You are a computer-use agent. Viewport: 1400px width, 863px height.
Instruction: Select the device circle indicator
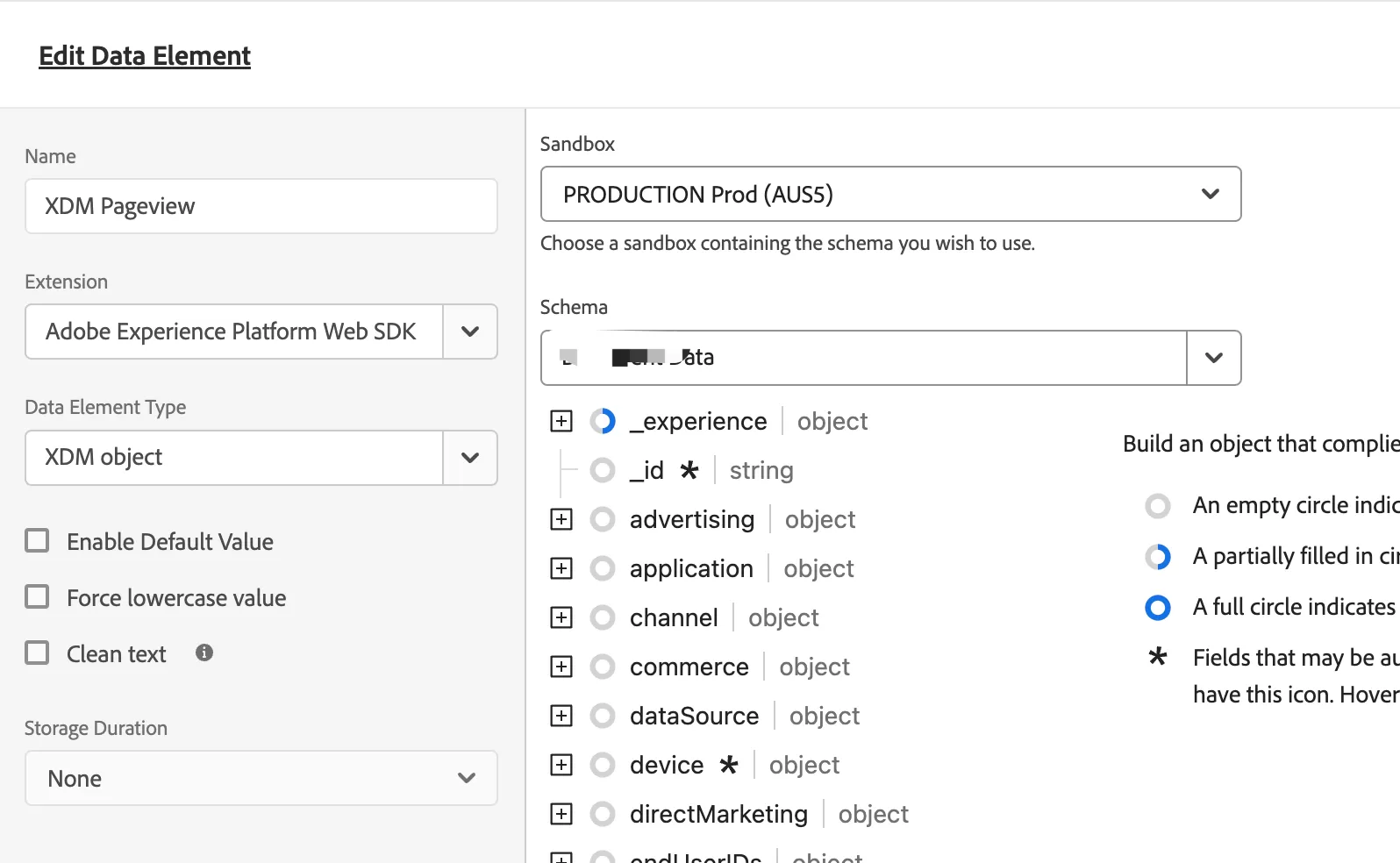tap(603, 765)
